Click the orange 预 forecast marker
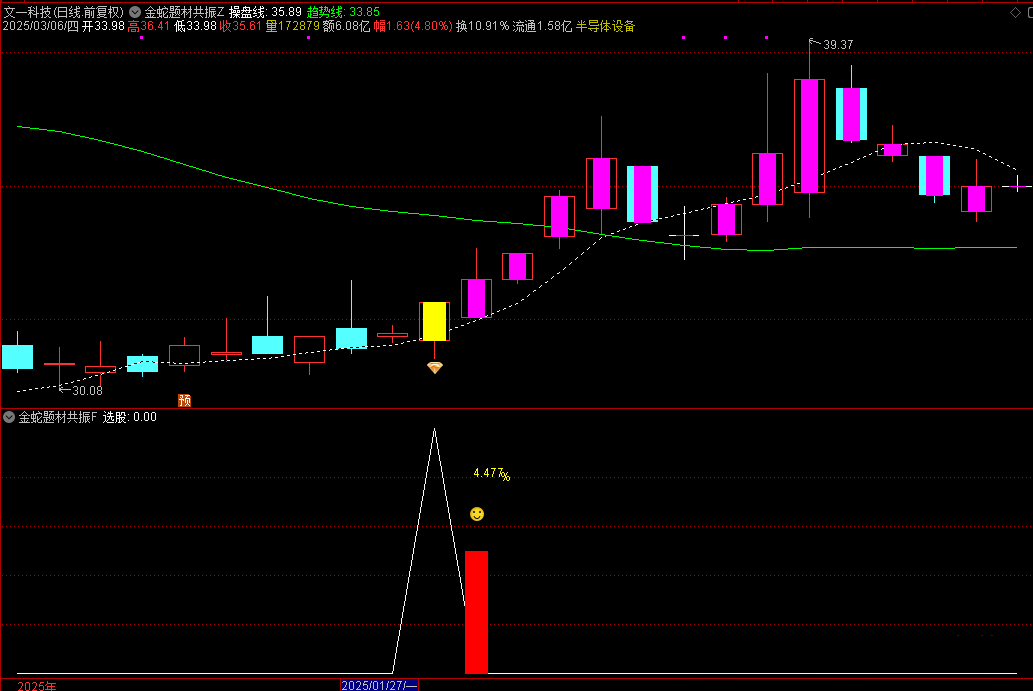1033x691 pixels. pos(184,401)
